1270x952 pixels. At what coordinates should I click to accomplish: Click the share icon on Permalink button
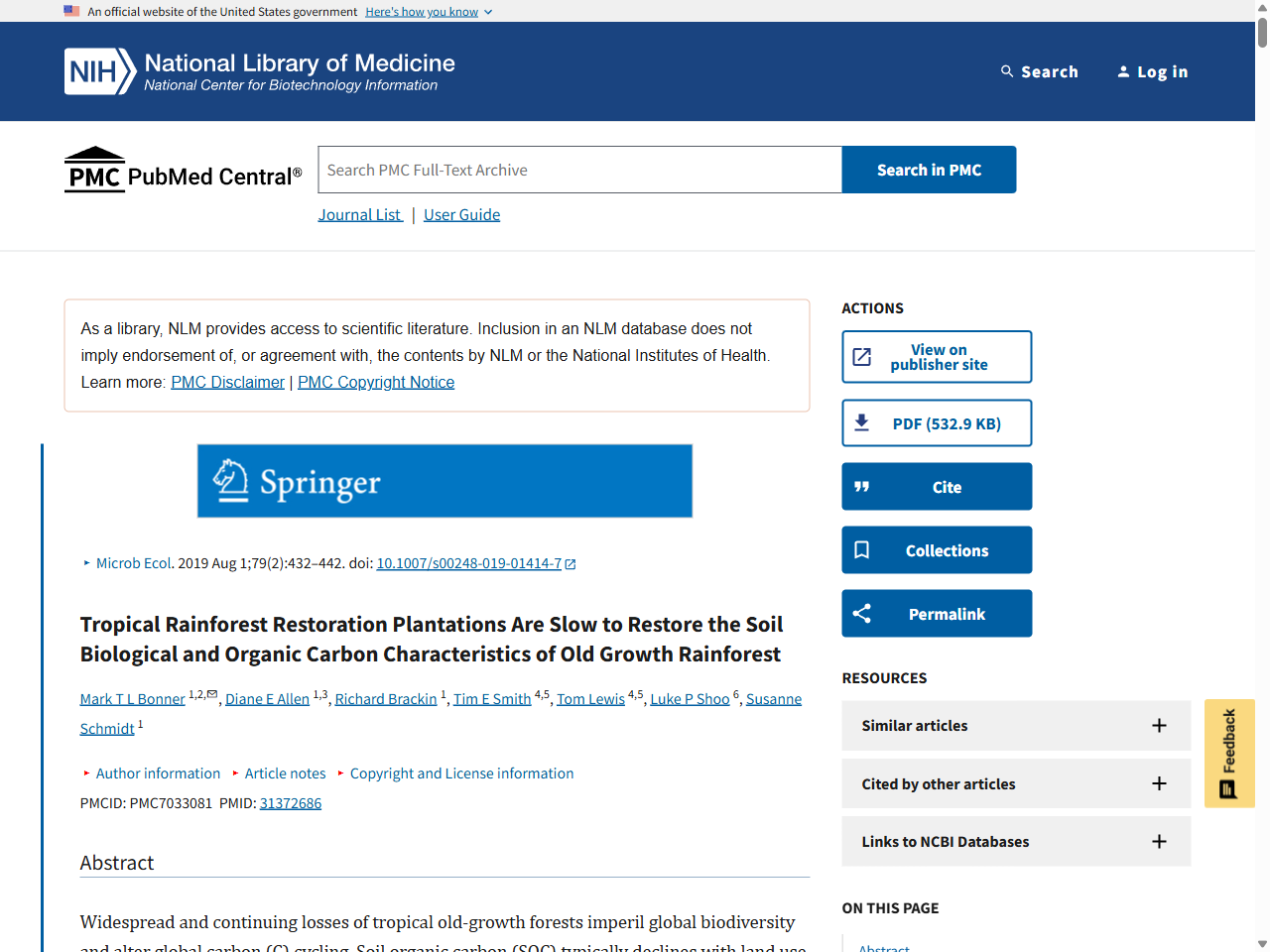click(x=862, y=614)
